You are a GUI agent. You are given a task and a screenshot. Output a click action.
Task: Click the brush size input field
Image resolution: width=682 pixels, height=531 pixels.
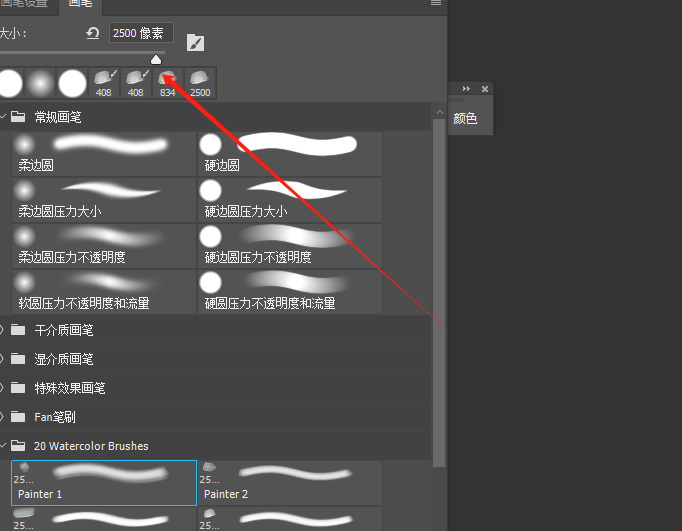[141, 33]
